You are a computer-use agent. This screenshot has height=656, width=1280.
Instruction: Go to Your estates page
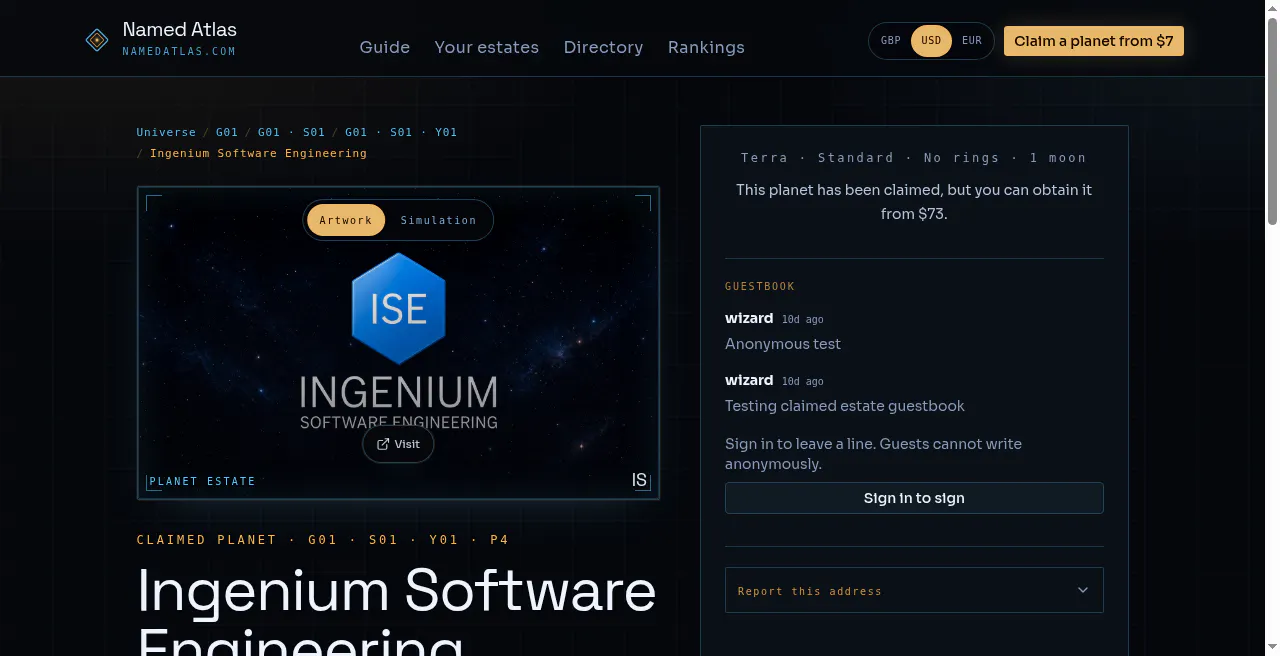[487, 47]
